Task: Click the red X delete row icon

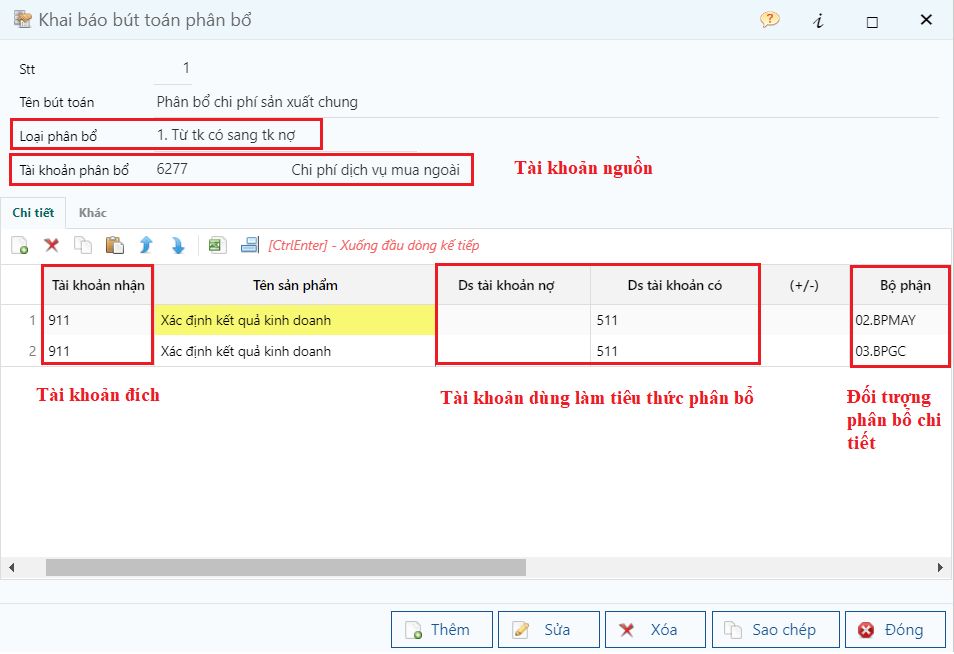Action: point(52,245)
